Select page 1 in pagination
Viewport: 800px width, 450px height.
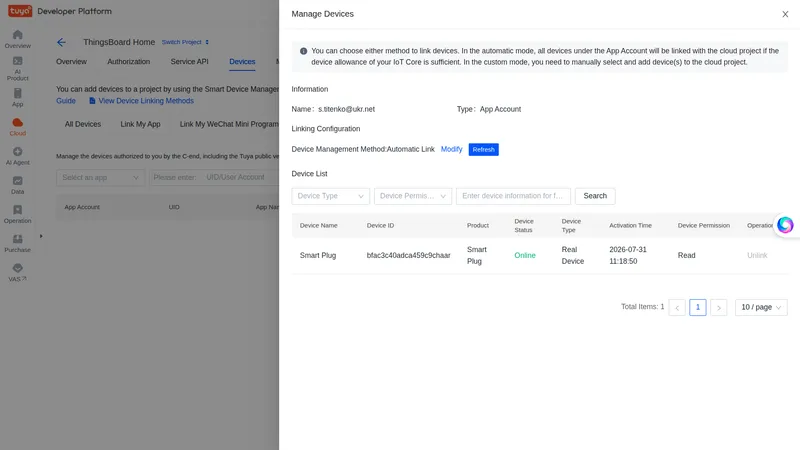pyautogui.click(x=697, y=307)
